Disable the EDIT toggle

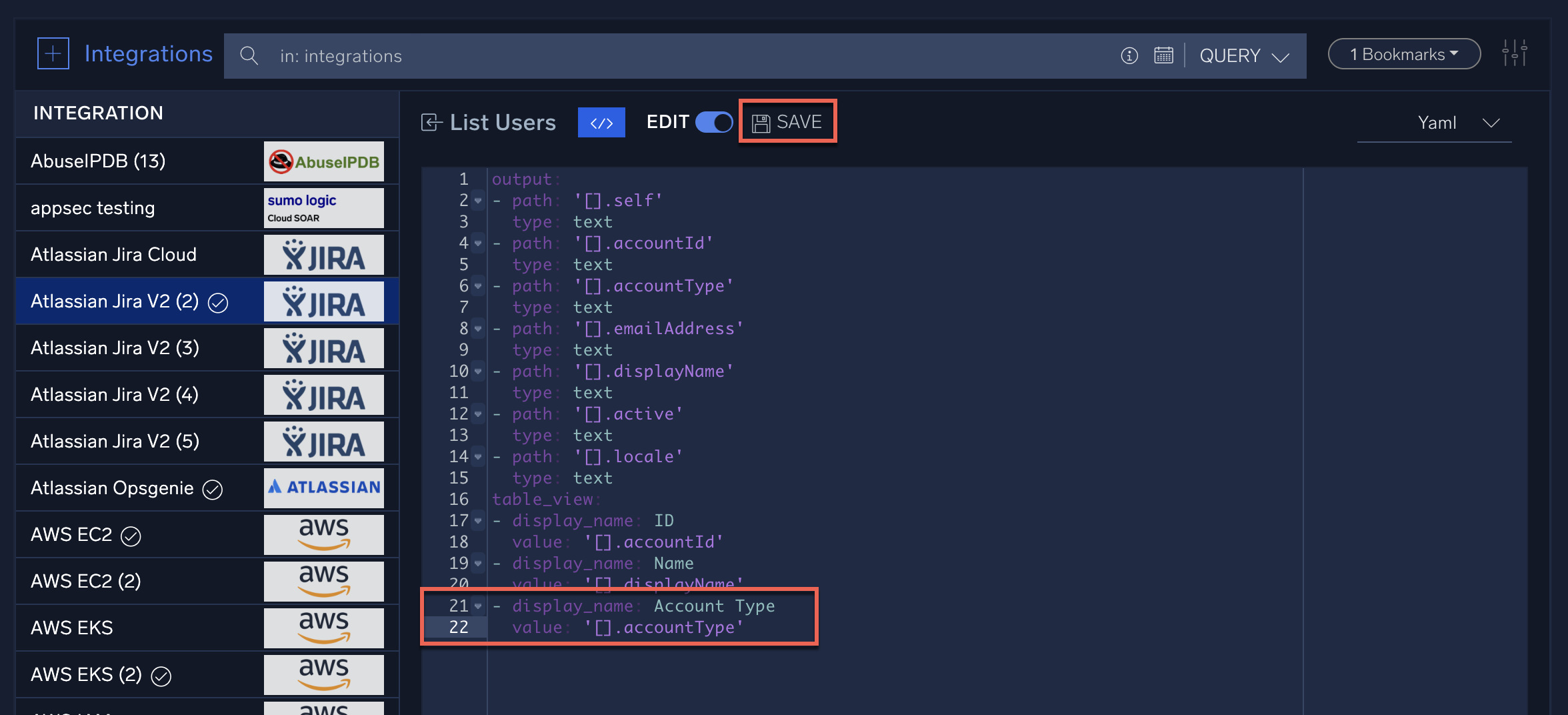point(714,122)
